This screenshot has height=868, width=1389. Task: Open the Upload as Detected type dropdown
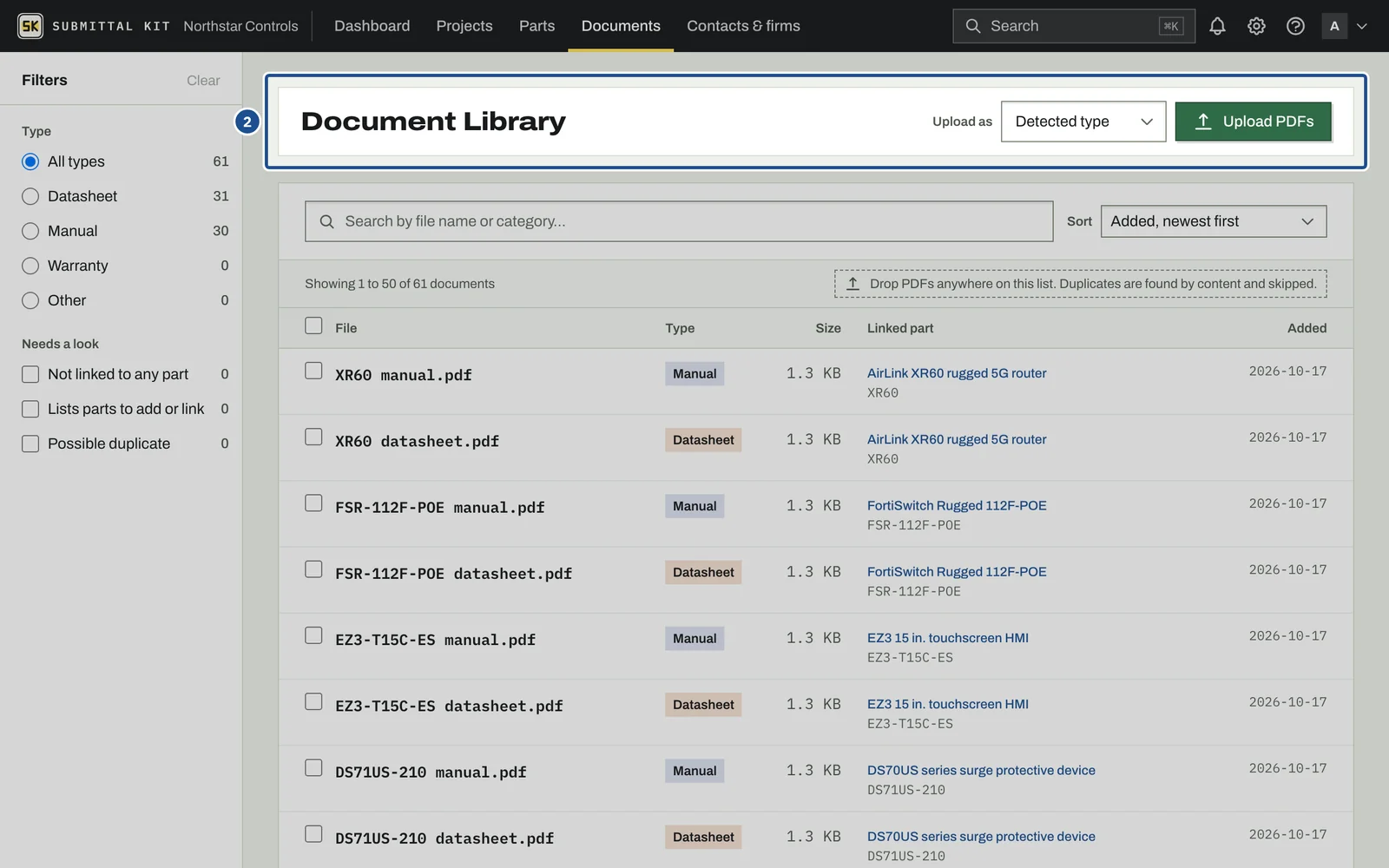1083,122
